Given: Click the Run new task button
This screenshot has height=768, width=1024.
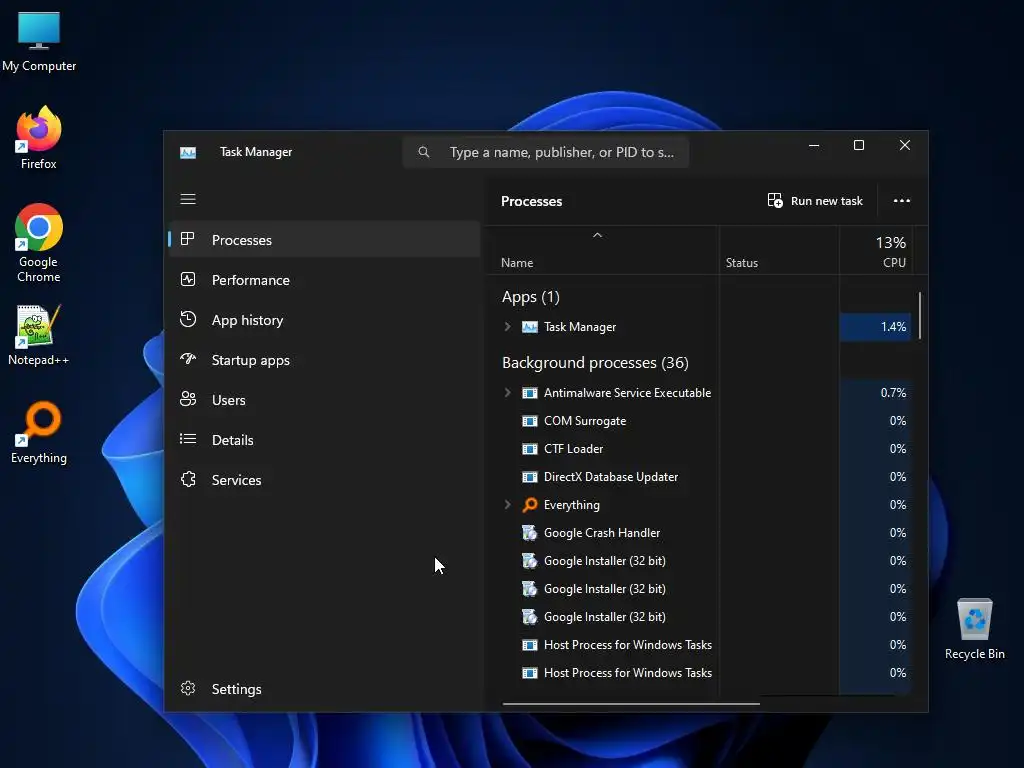Looking at the screenshot, I should pyautogui.click(x=815, y=200).
